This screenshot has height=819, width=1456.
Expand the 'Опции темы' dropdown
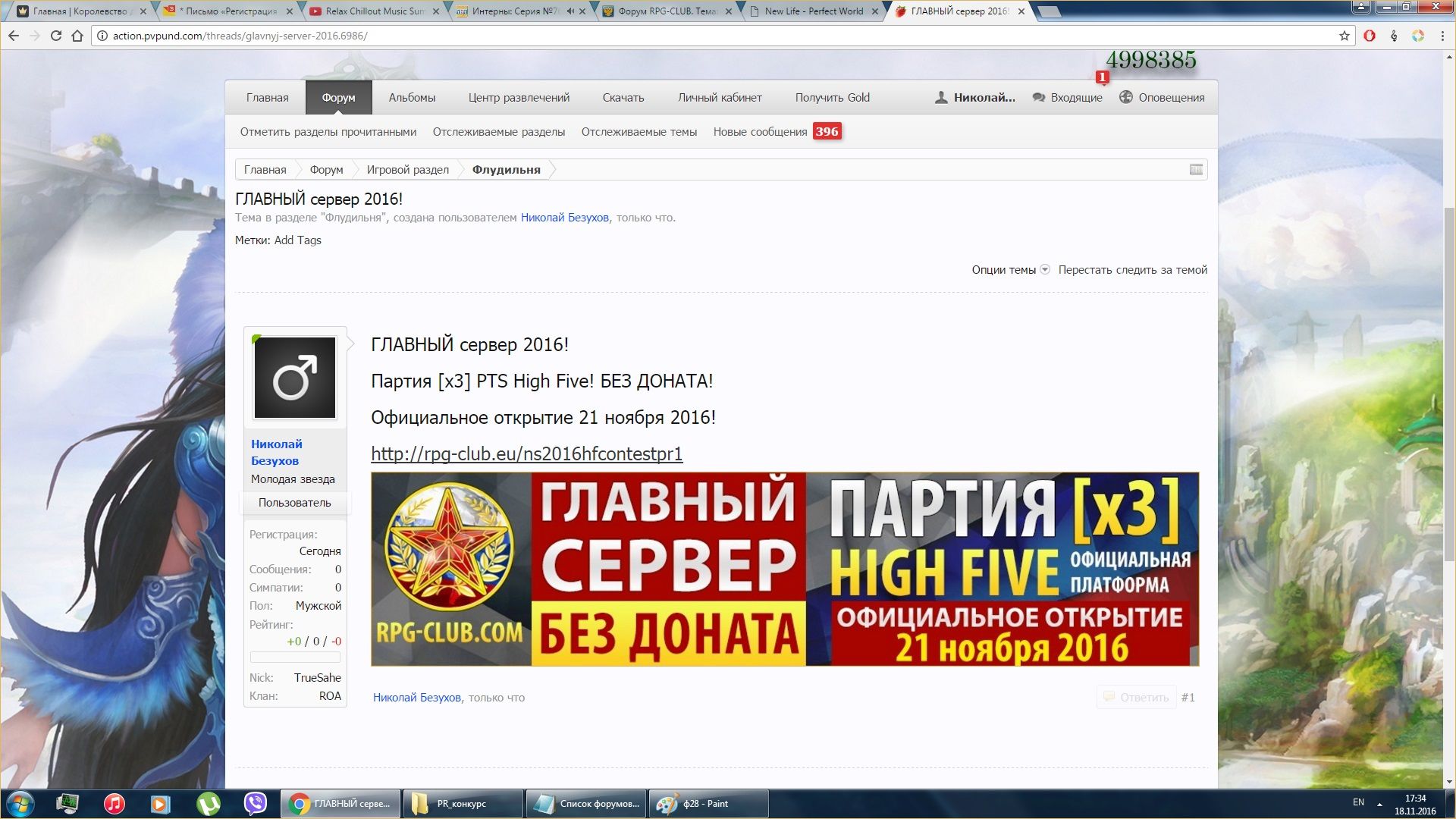coord(1011,270)
